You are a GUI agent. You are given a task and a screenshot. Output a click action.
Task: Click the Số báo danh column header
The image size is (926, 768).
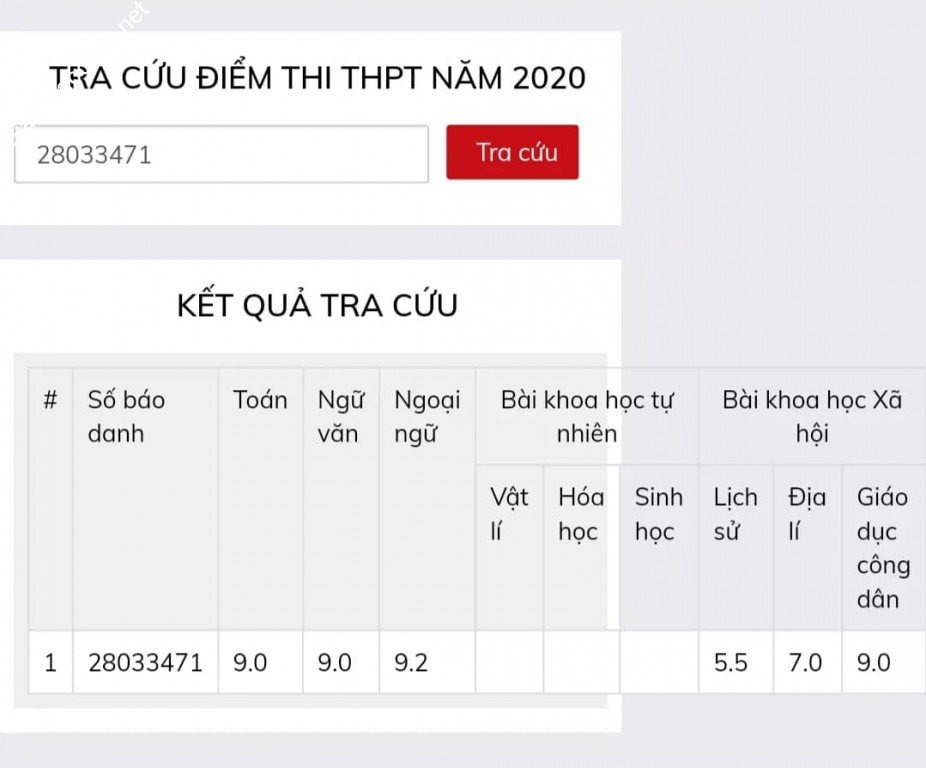127,417
